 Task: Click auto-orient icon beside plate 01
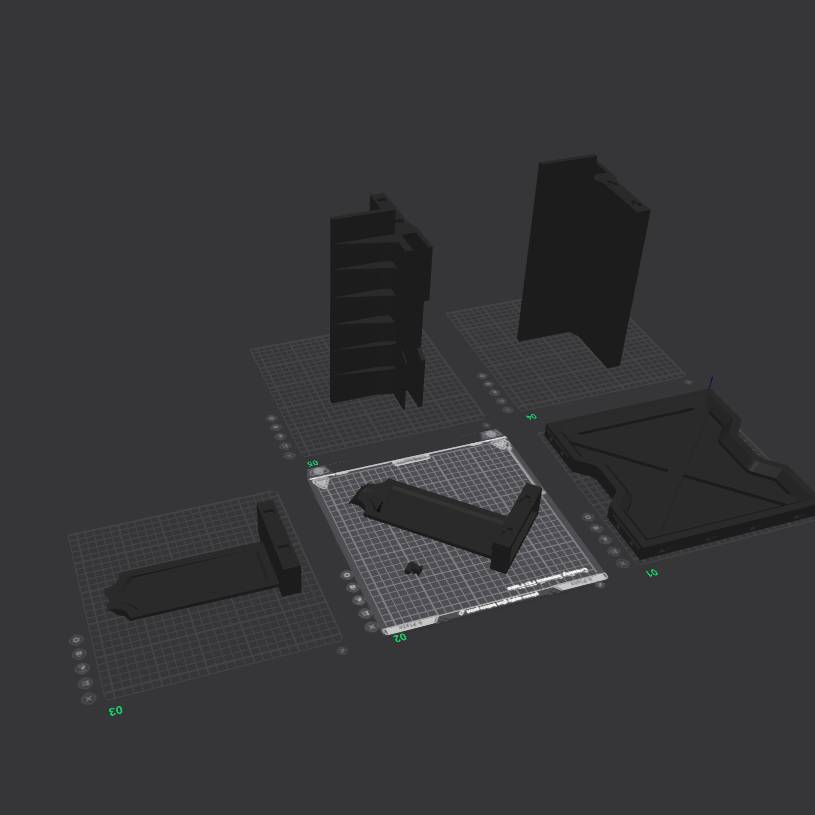coord(613,551)
